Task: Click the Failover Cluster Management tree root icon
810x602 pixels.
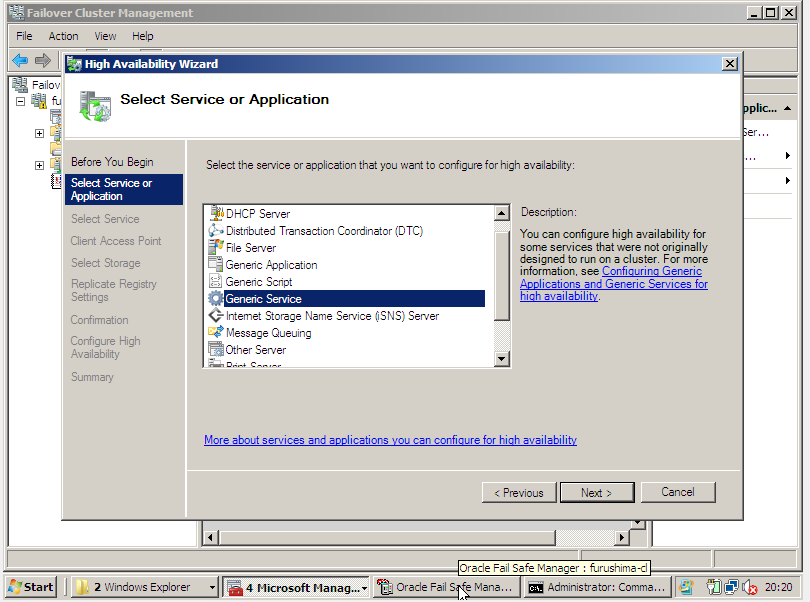Action: 20,85
